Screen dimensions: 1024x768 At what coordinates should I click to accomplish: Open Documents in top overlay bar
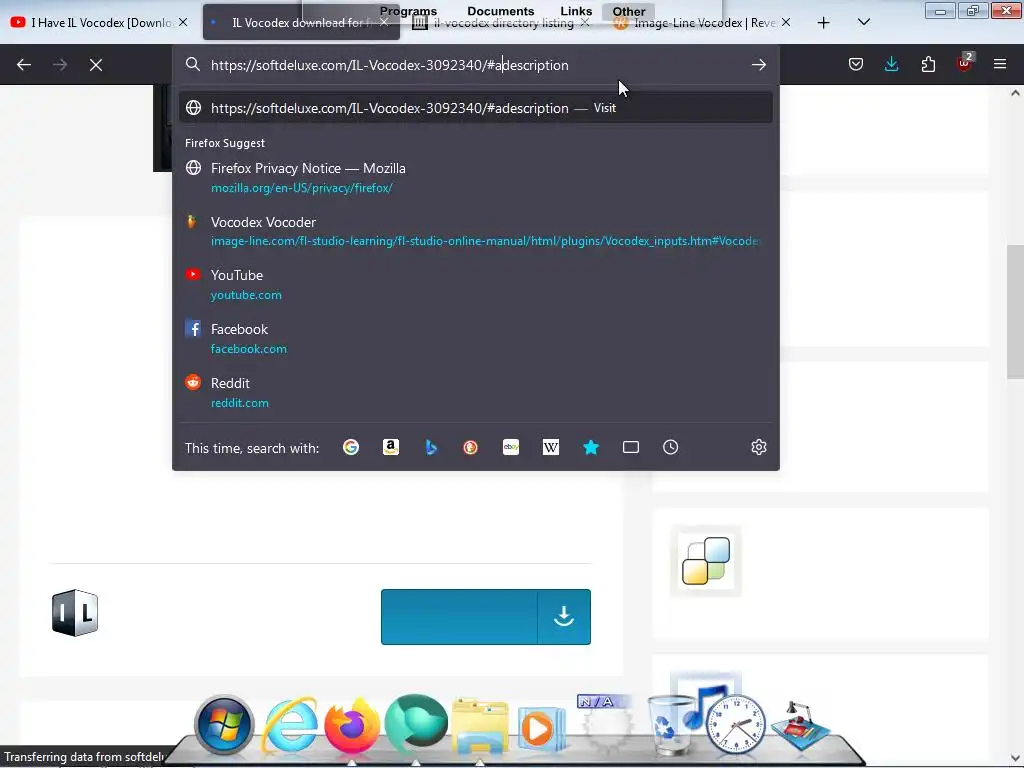coord(500,11)
